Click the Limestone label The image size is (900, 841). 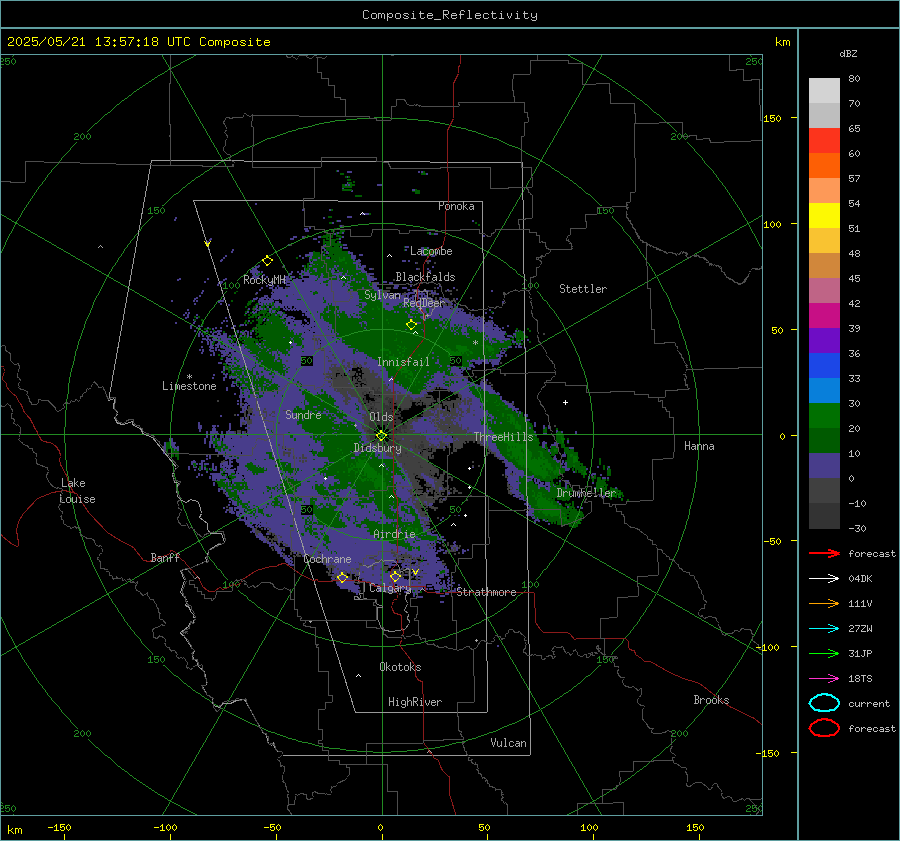tap(189, 386)
